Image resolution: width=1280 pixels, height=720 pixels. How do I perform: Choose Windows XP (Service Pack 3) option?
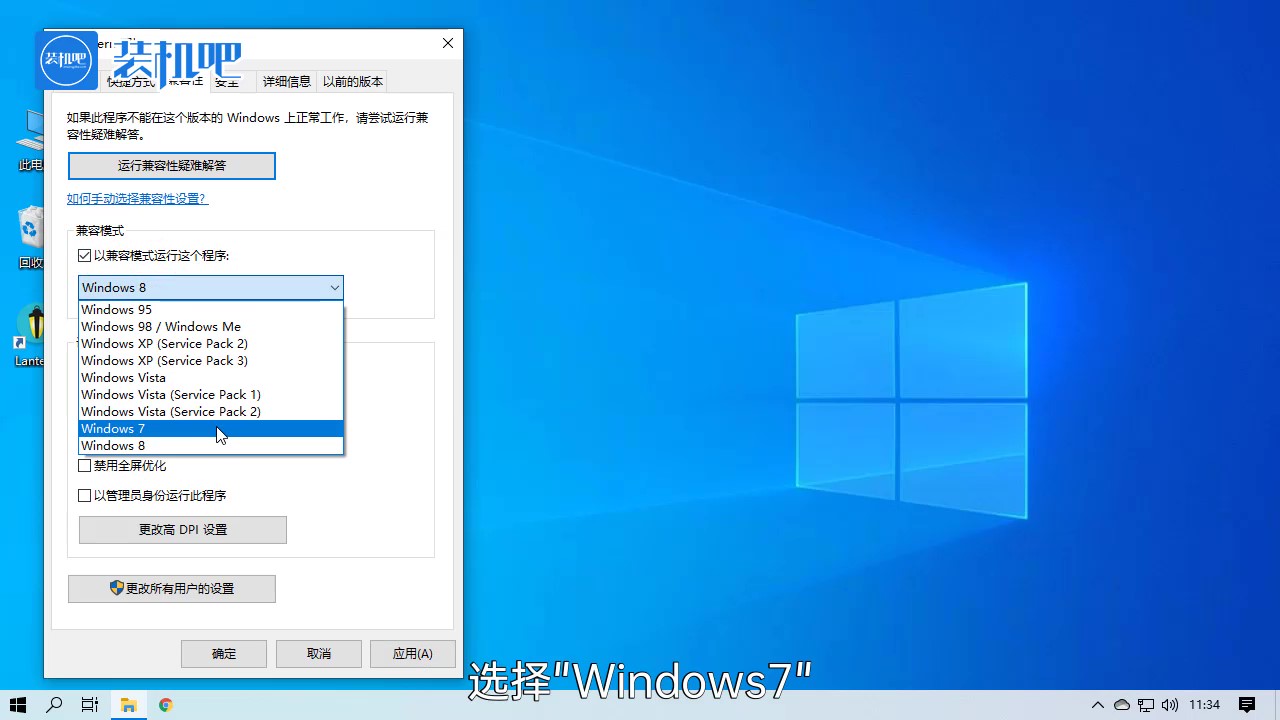click(164, 360)
